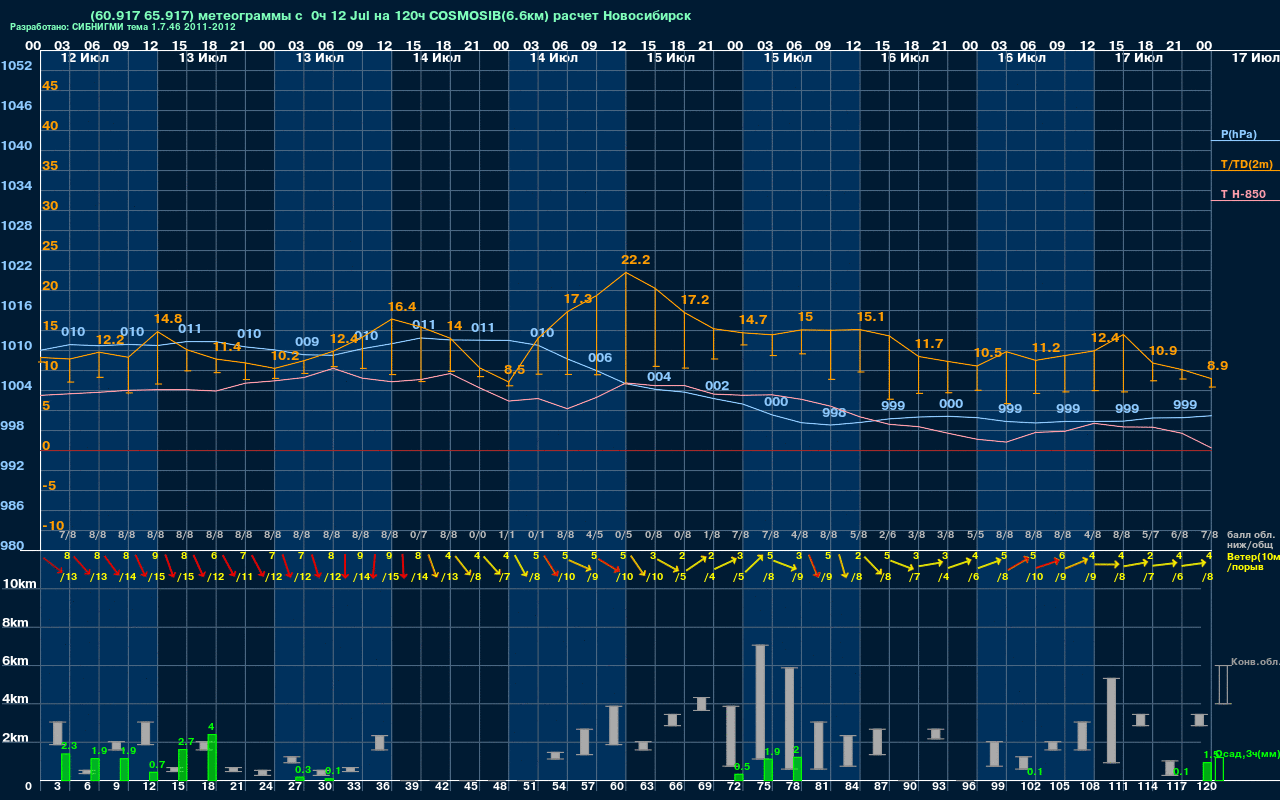Click the 6km height axis label

(x=17, y=662)
